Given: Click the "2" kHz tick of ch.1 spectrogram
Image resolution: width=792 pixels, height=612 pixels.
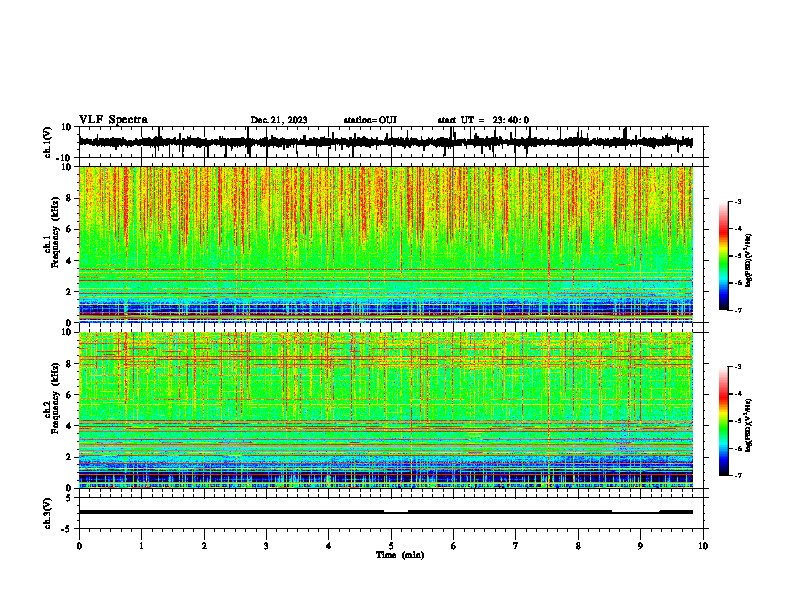Looking at the screenshot, I should 69,292.
